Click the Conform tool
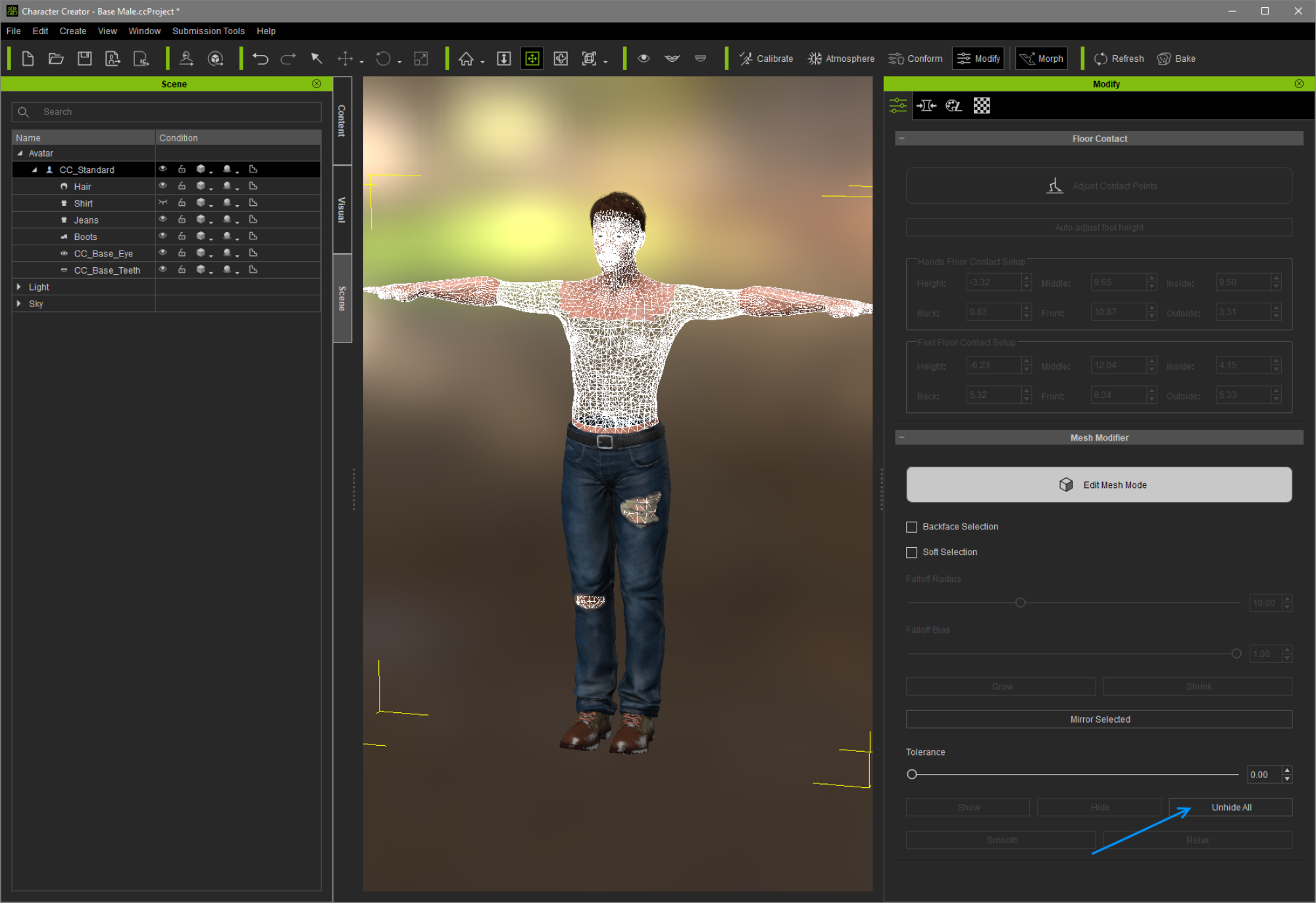Viewport: 1316px width, 903px height. pyautogui.click(x=915, y=59)
